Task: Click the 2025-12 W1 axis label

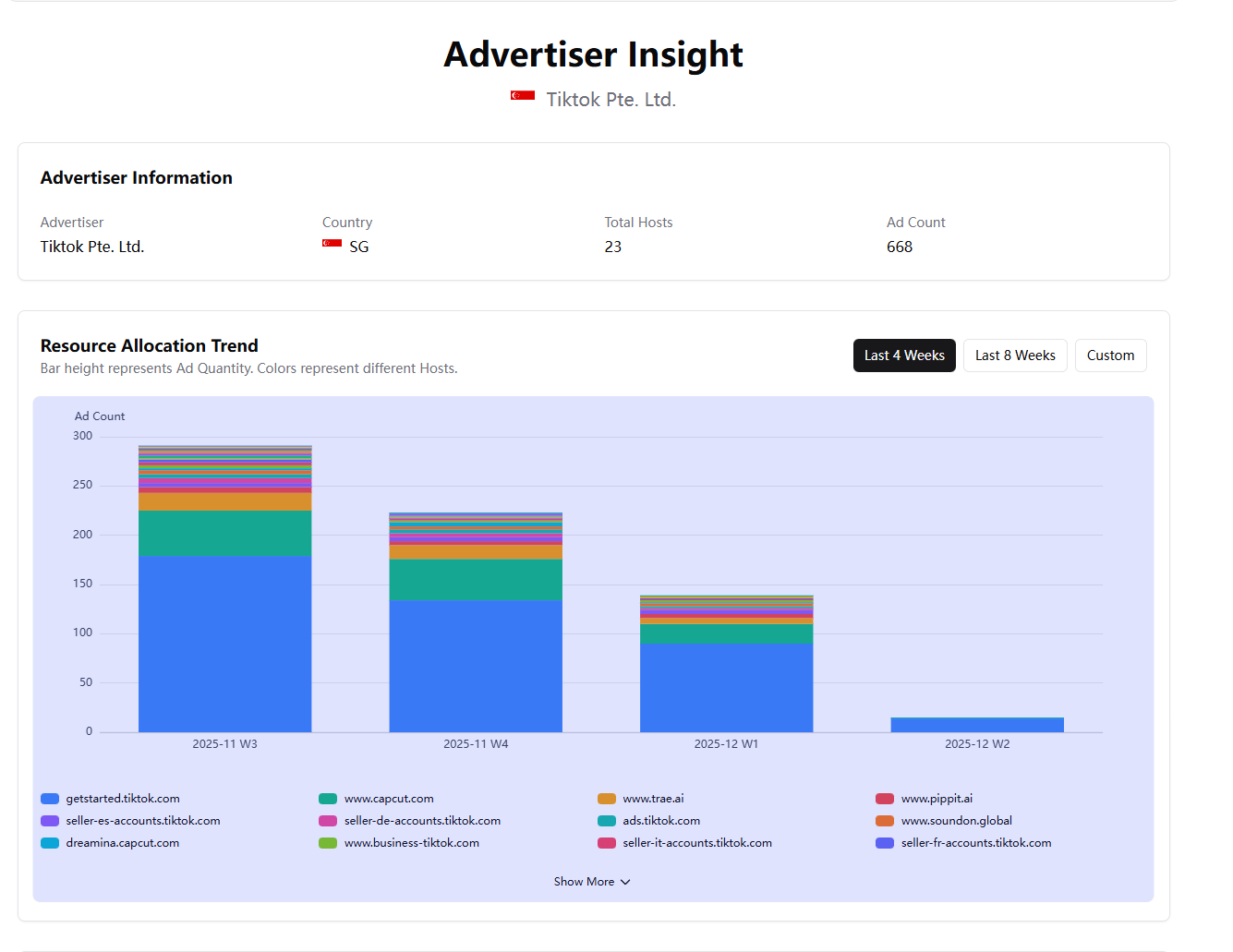Action: [727, 744]
